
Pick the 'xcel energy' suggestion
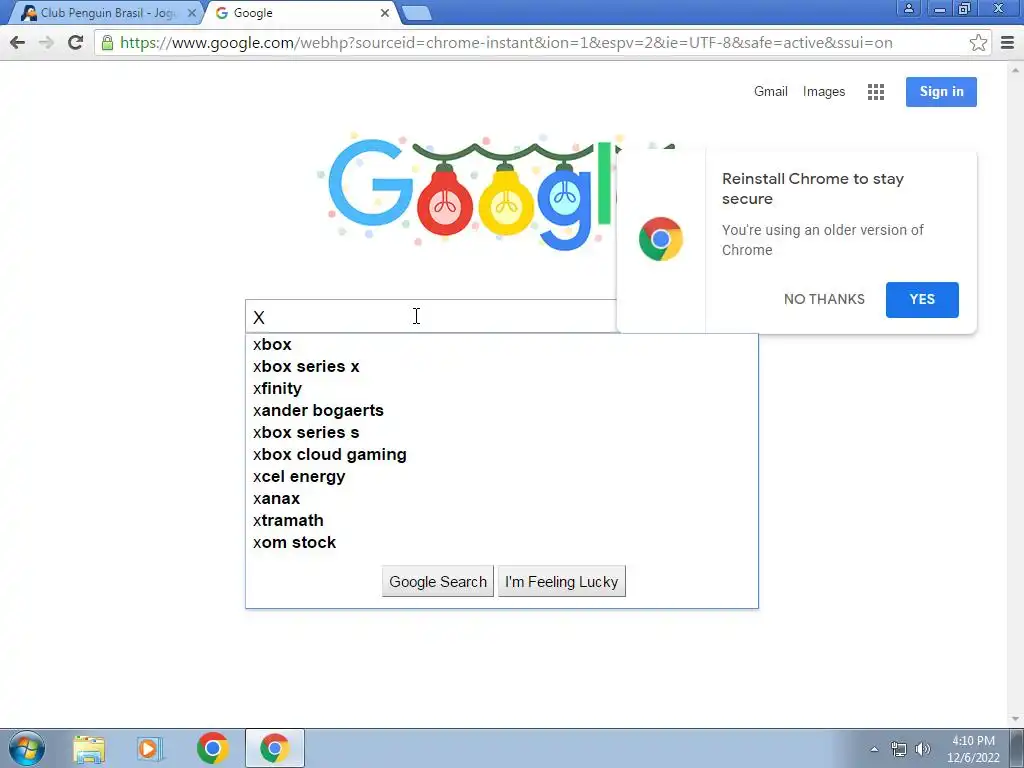coord(502,477)
